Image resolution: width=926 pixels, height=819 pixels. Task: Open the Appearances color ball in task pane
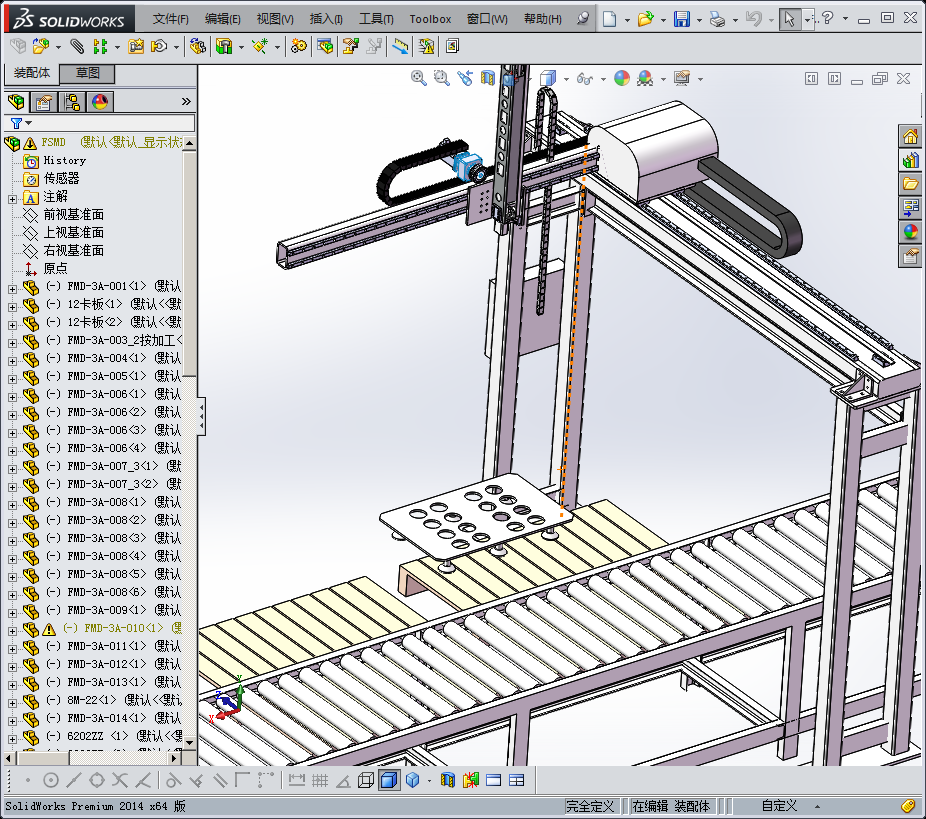point(910,232)
